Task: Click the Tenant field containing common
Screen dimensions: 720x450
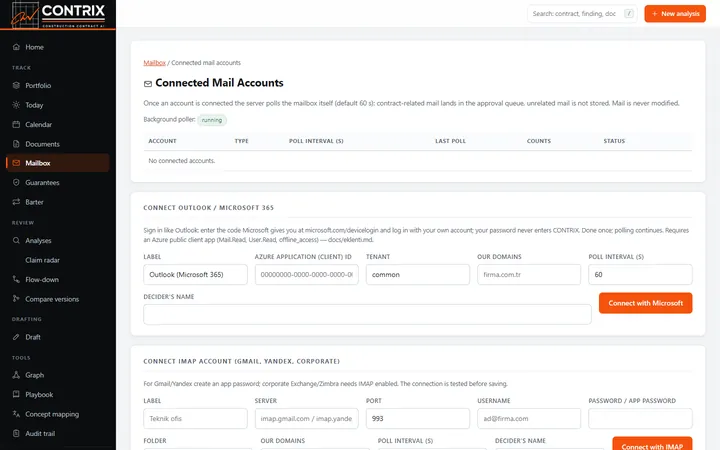Action: pyautogui.click(x=418, y=275)
